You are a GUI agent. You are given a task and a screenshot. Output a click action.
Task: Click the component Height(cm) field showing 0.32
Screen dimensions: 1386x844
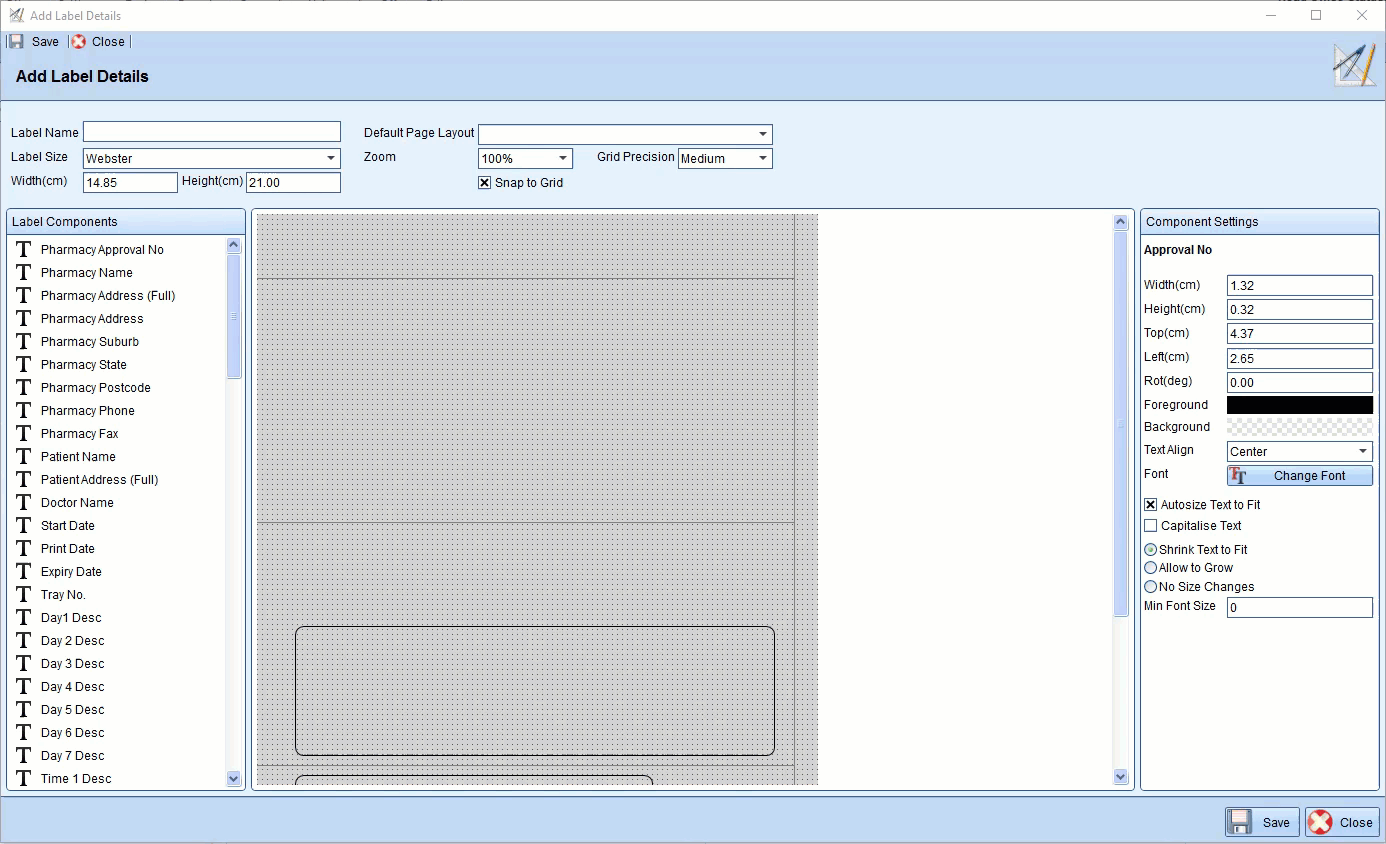click(1300, 310)
